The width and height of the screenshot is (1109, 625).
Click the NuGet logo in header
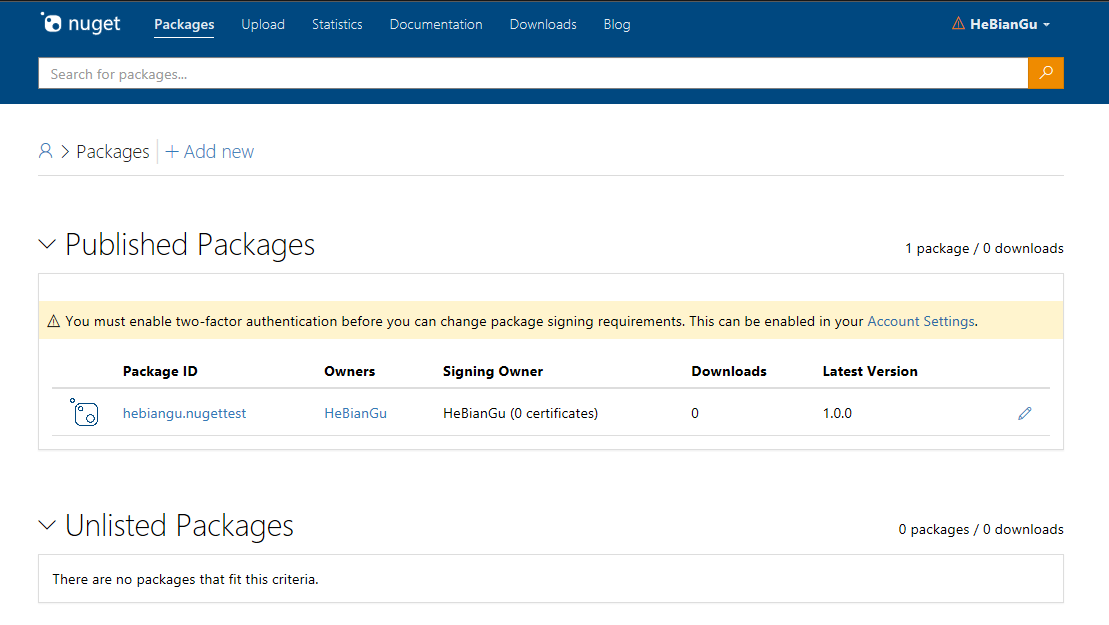coord(80,23)
